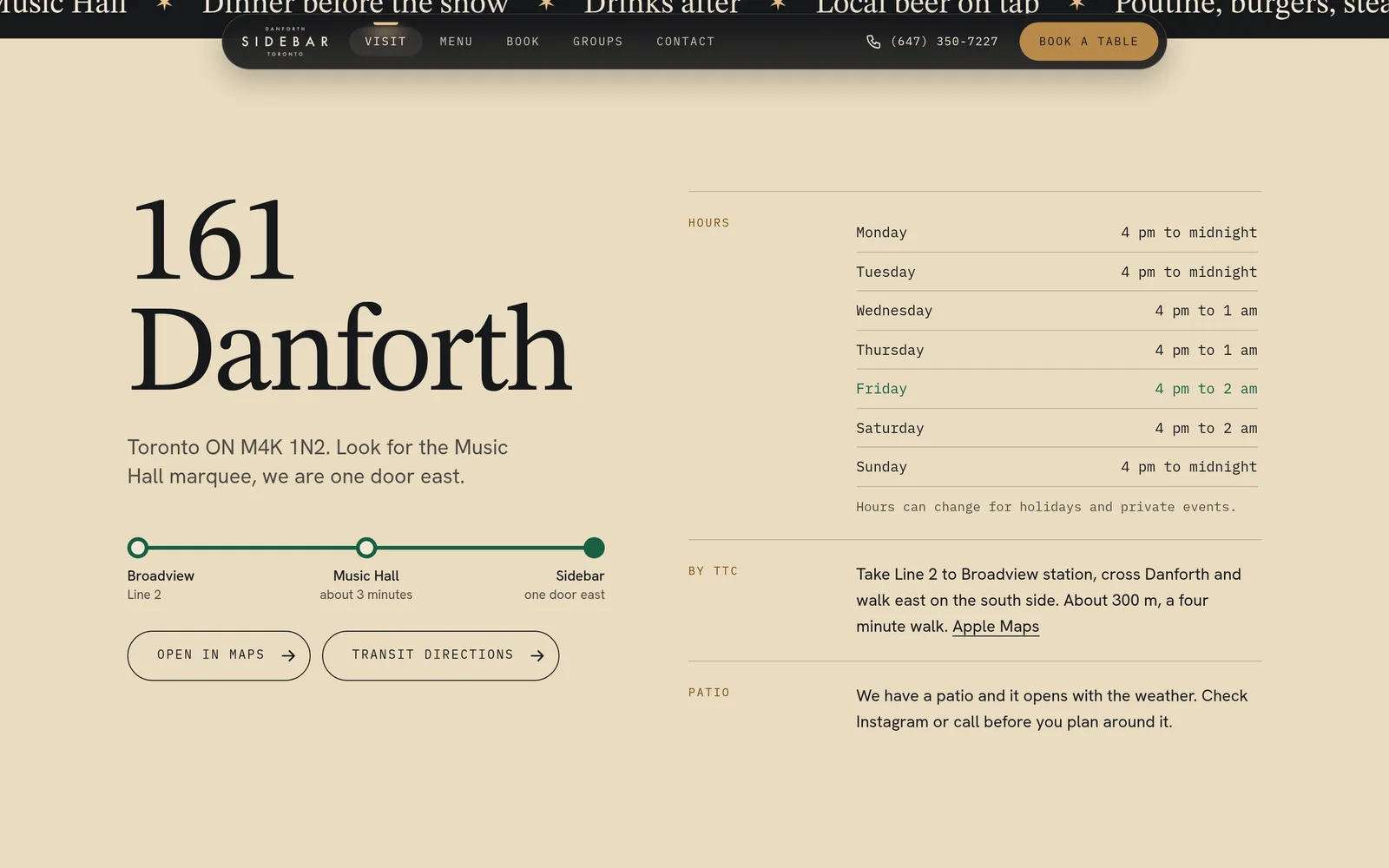The height and width of the screenshot is (868, 1389).
Task: Open the Menu nav item
Action: (456, 42)
